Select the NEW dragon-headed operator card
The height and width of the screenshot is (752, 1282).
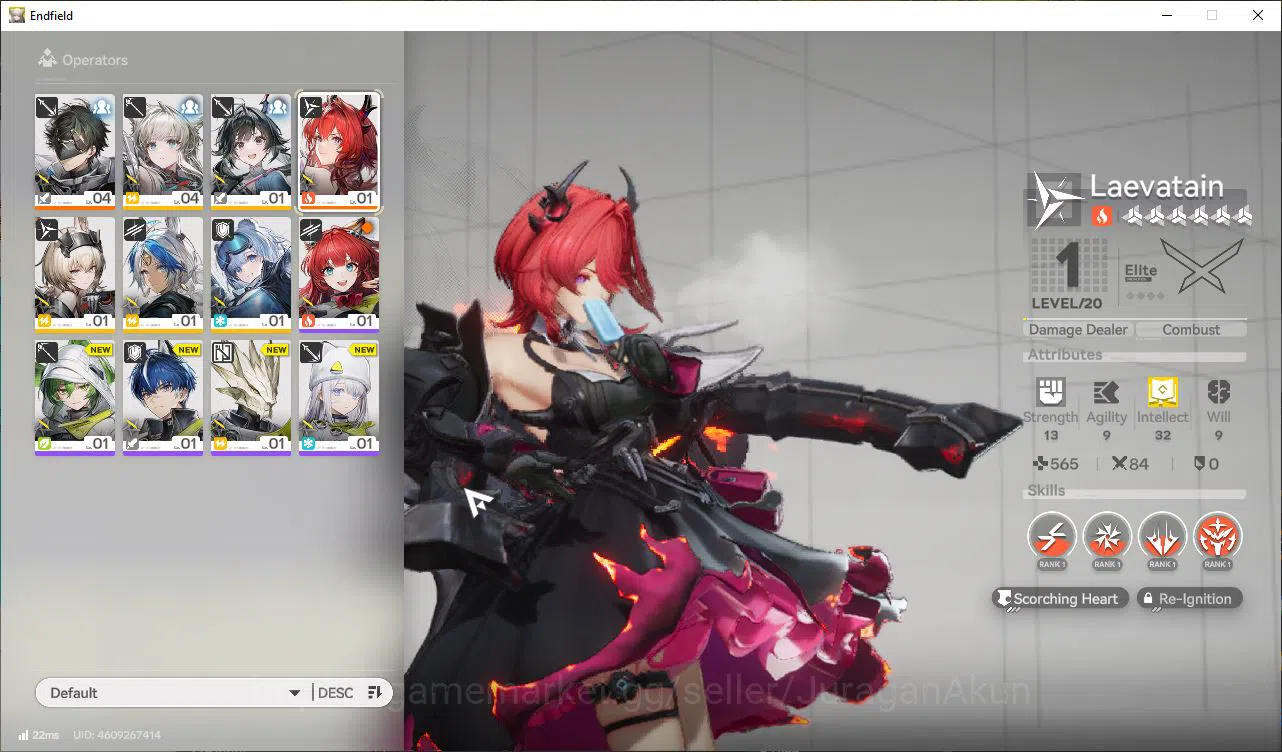[x=251, y=398]
